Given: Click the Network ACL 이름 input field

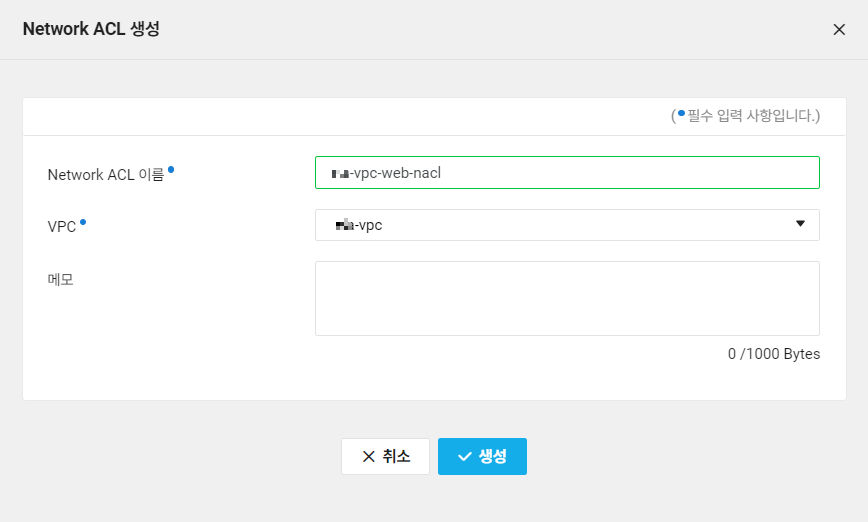Looking at the screenshot, I should click(x=567, y=173).
